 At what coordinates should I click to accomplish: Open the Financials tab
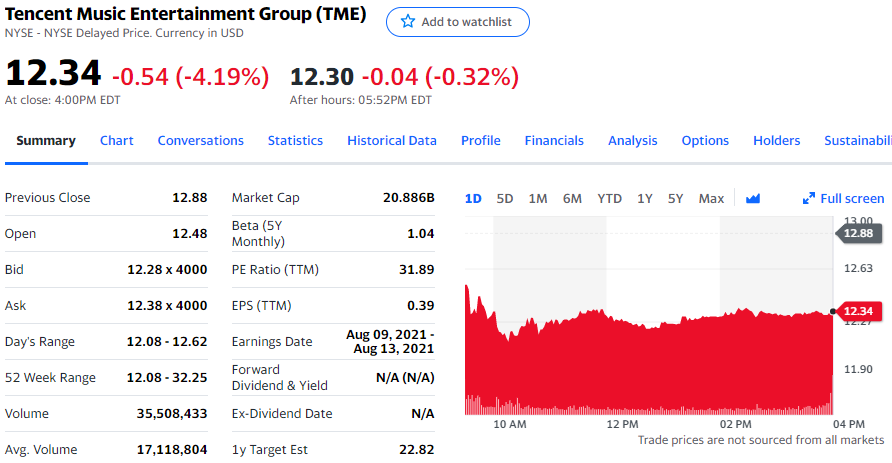(x=554, y=140)
